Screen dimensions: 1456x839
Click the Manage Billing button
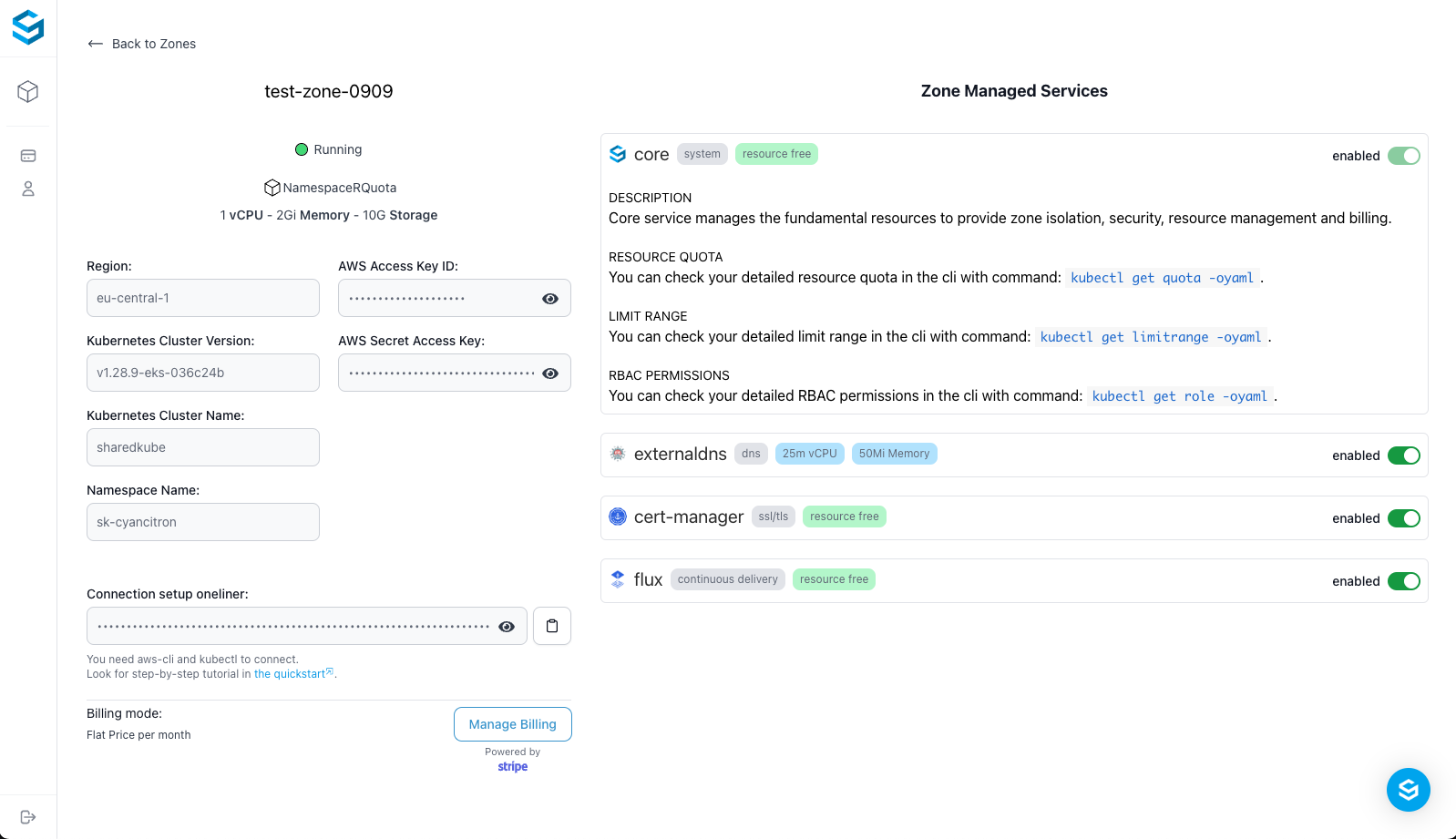tap(513, 724)
